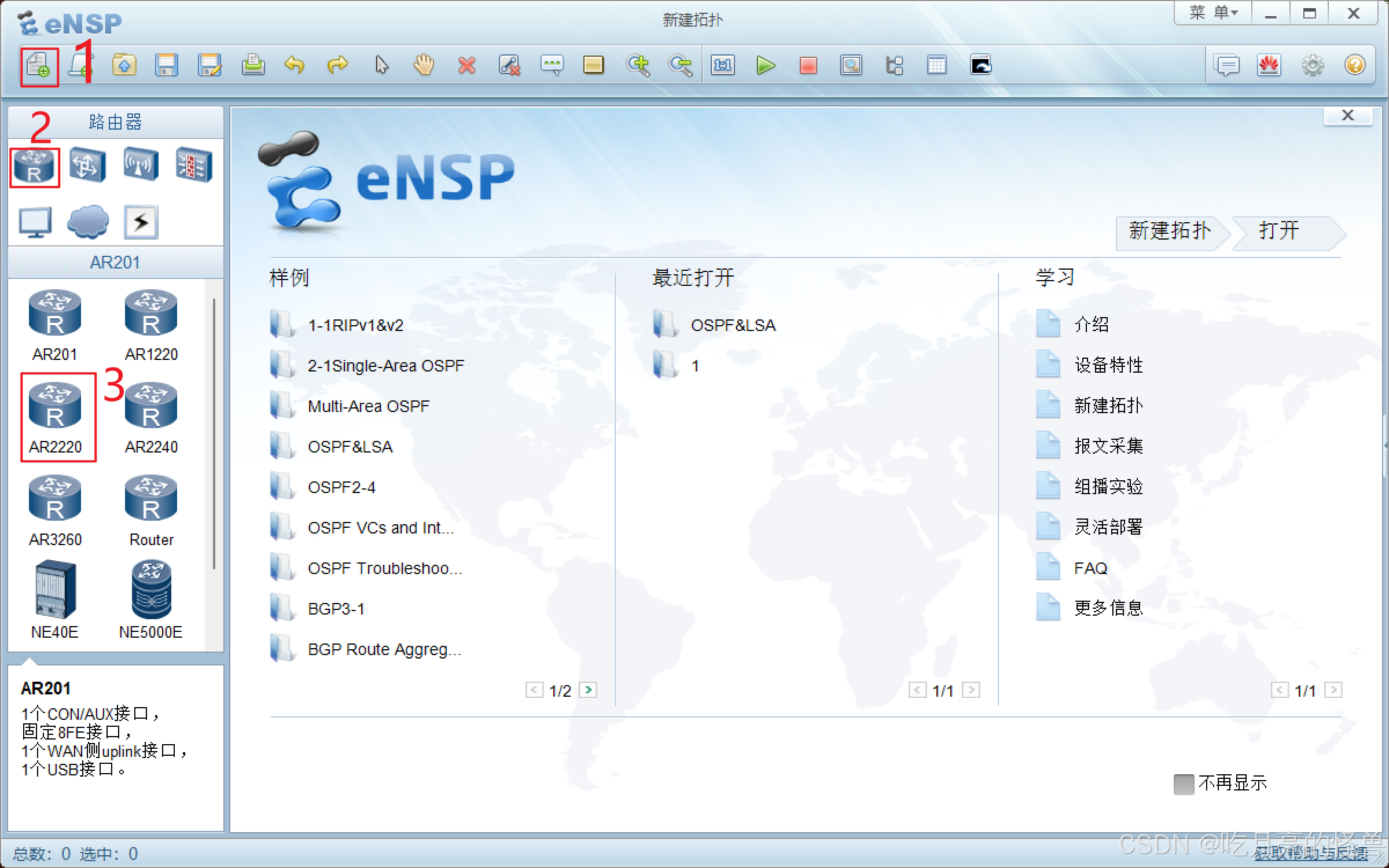This screenshot has width=1389, height=868.
Task: Click the red Stop devices icon
Action: [808, 65]
